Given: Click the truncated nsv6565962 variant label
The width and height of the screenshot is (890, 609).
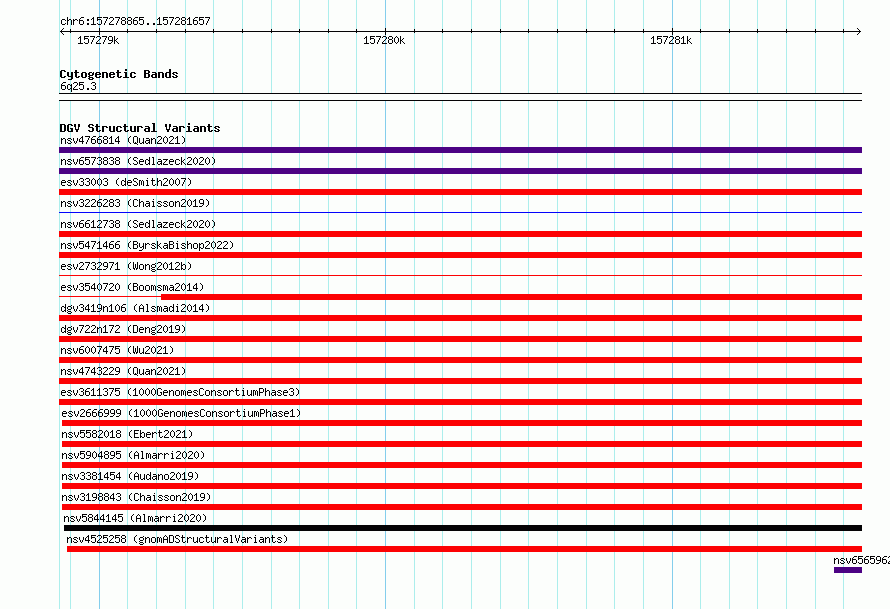Looking at the screenshot, I should [862, 560].
